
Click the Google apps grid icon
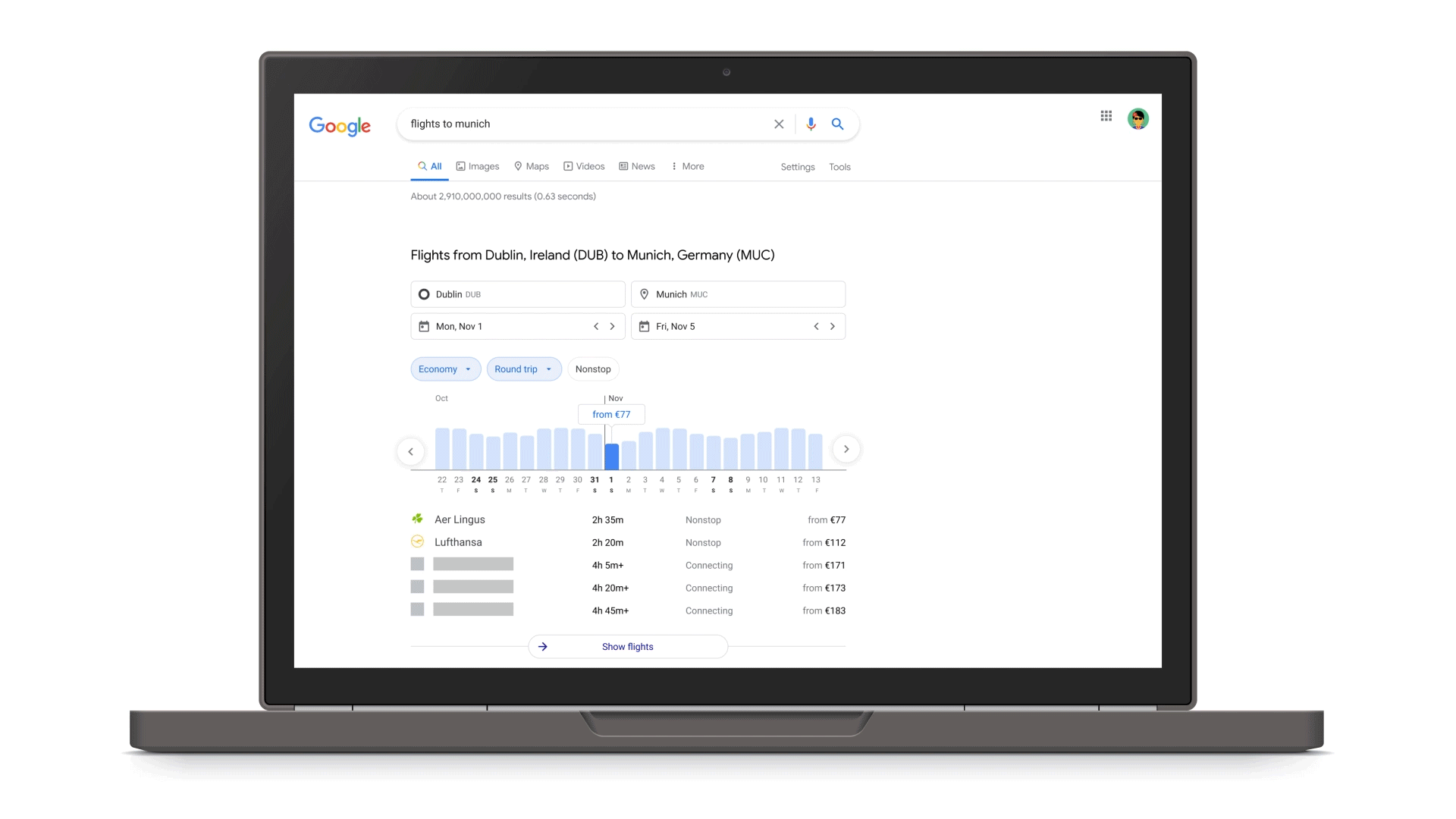click(1106, 116)
